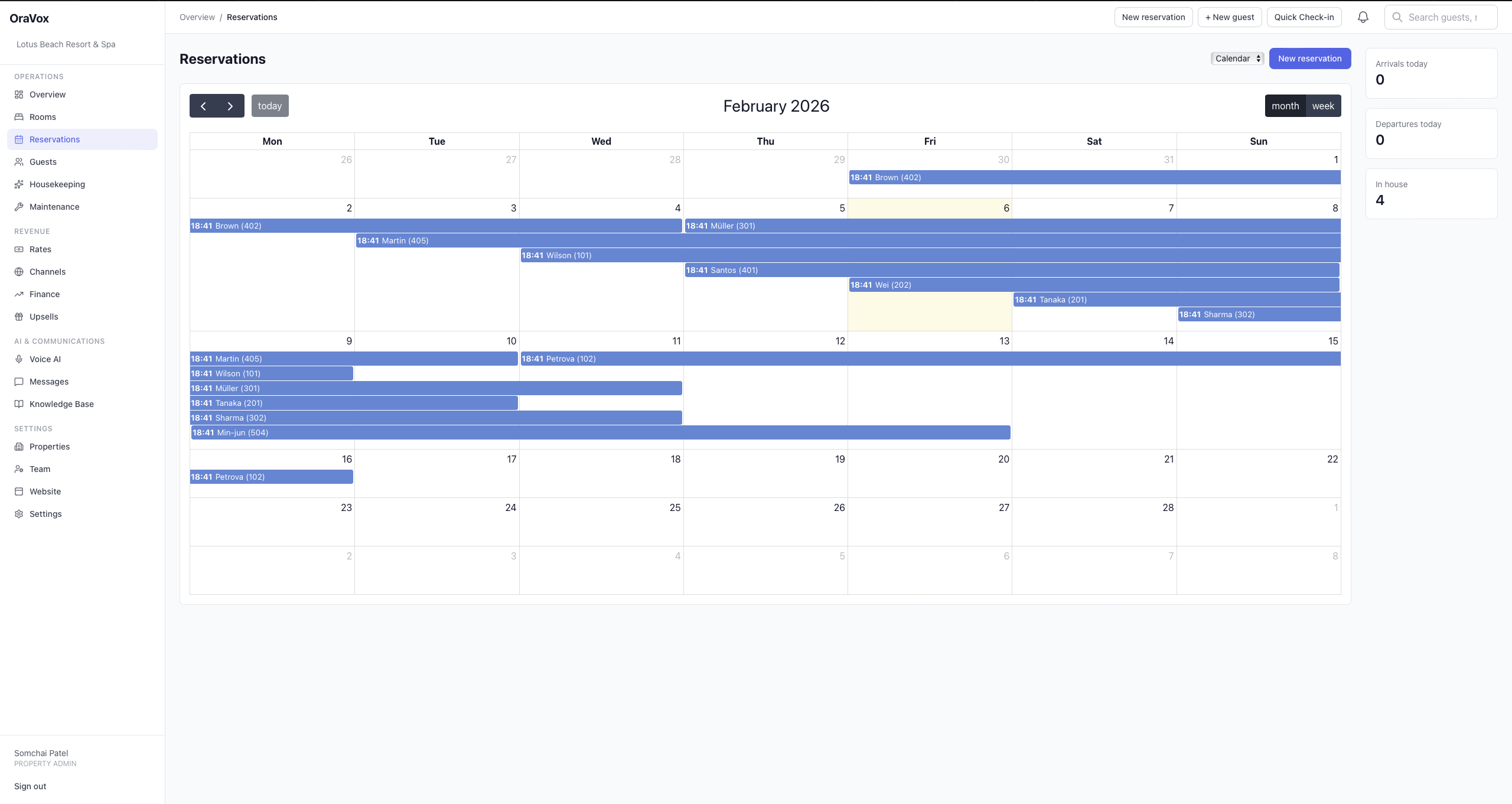
Task: Open the Team settings page
Action: pyautogui.click(x=40, y=468)
